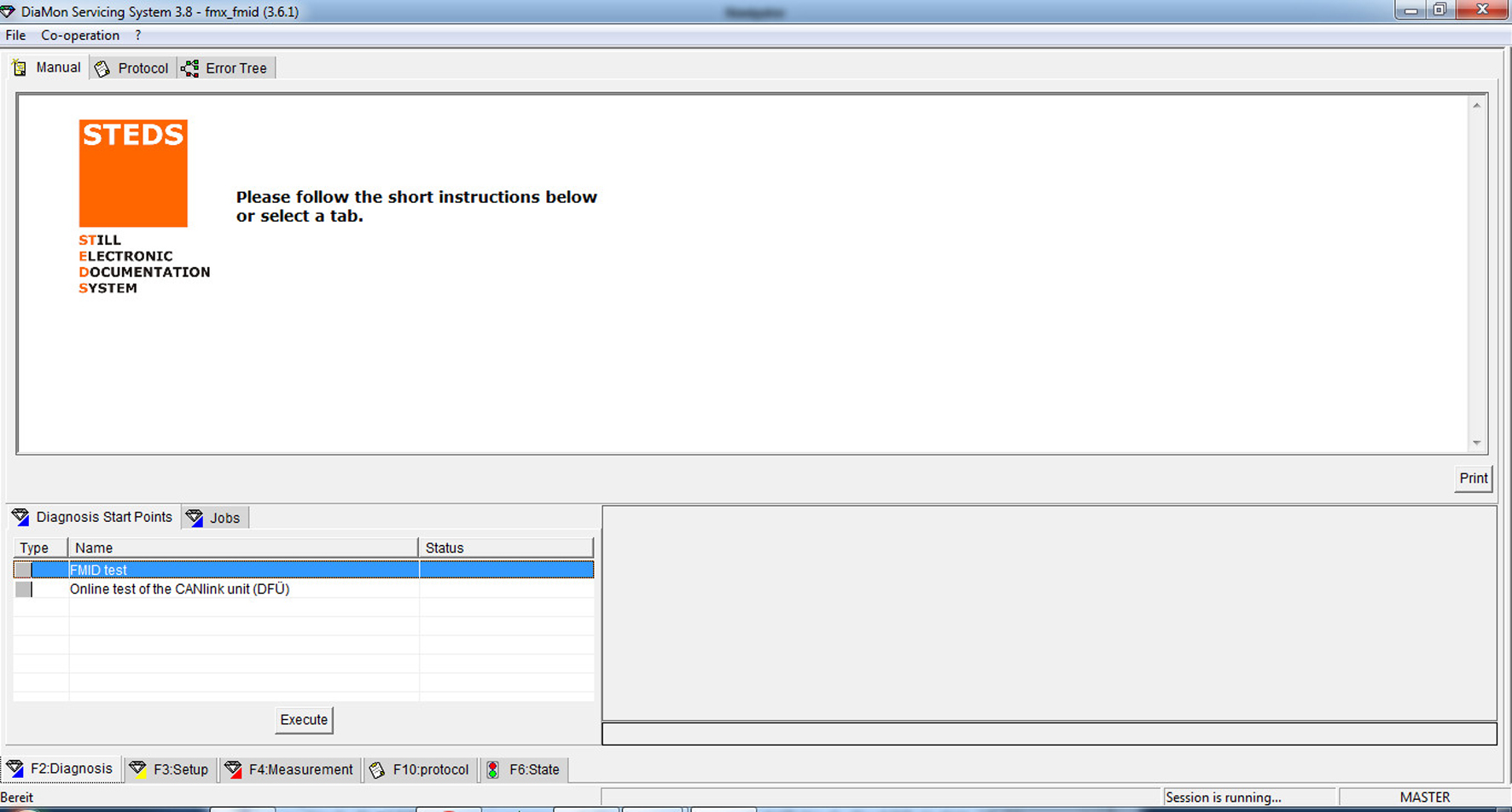This screenshot has height=812, width=1512.
Task: Click the F3:Setup yellow diamond icon
Action: pos(137,769)
